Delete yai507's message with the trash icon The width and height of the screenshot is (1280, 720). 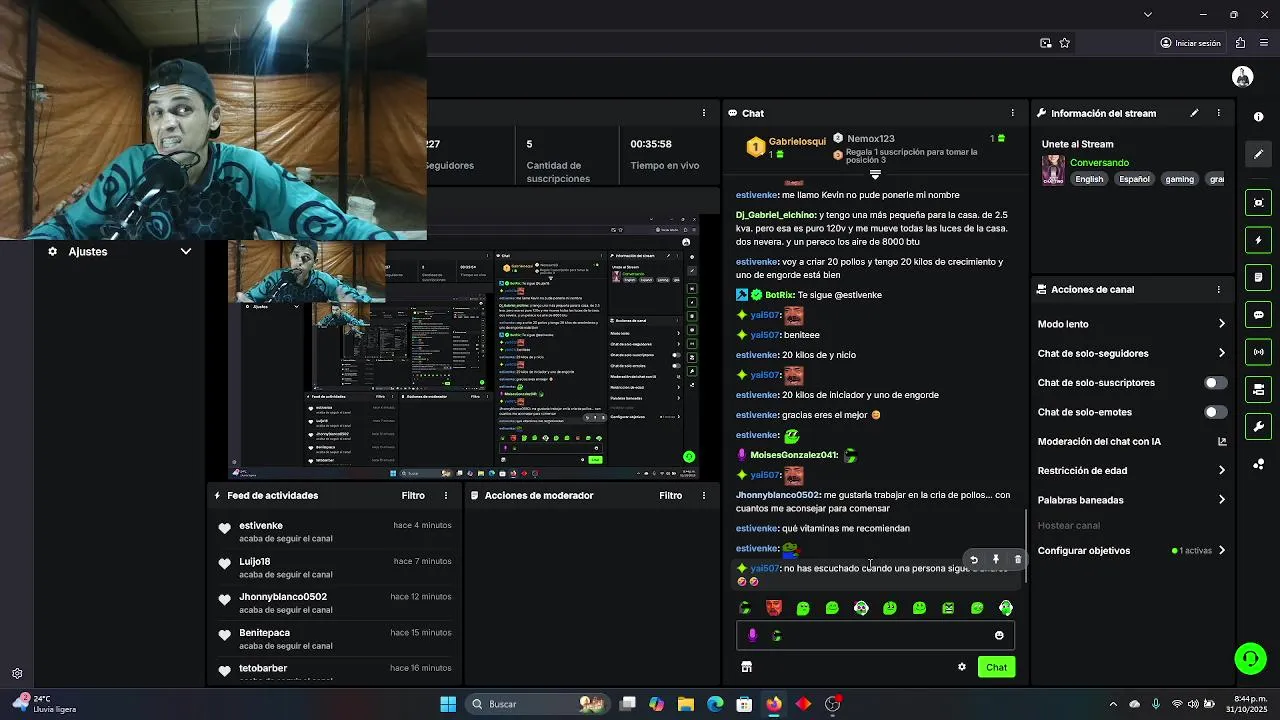[x=1017, y=560]
